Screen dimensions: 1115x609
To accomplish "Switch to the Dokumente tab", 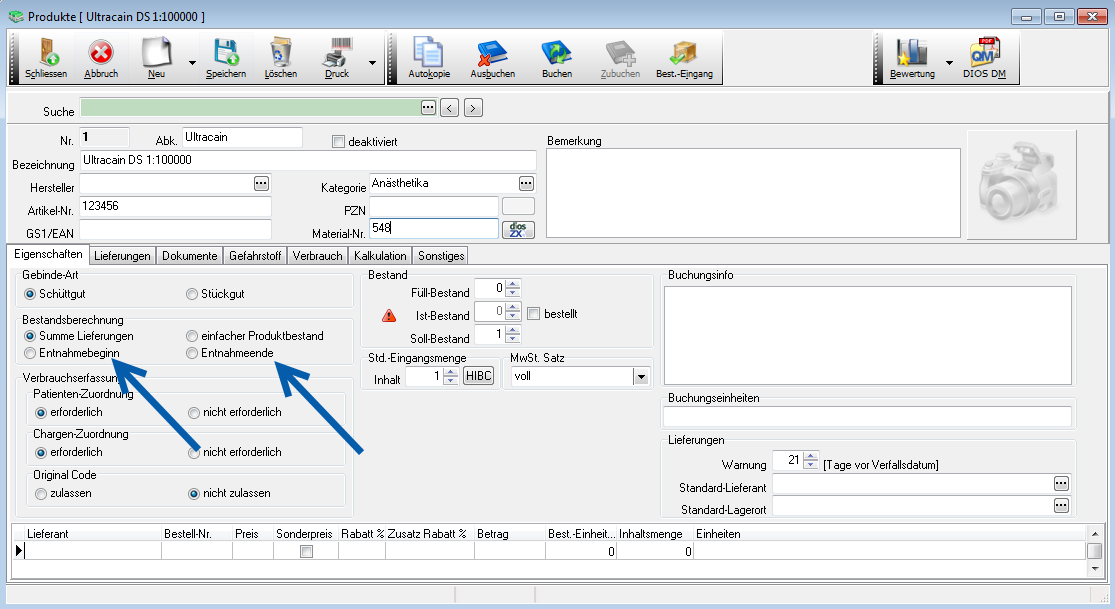I will point(189,256).
